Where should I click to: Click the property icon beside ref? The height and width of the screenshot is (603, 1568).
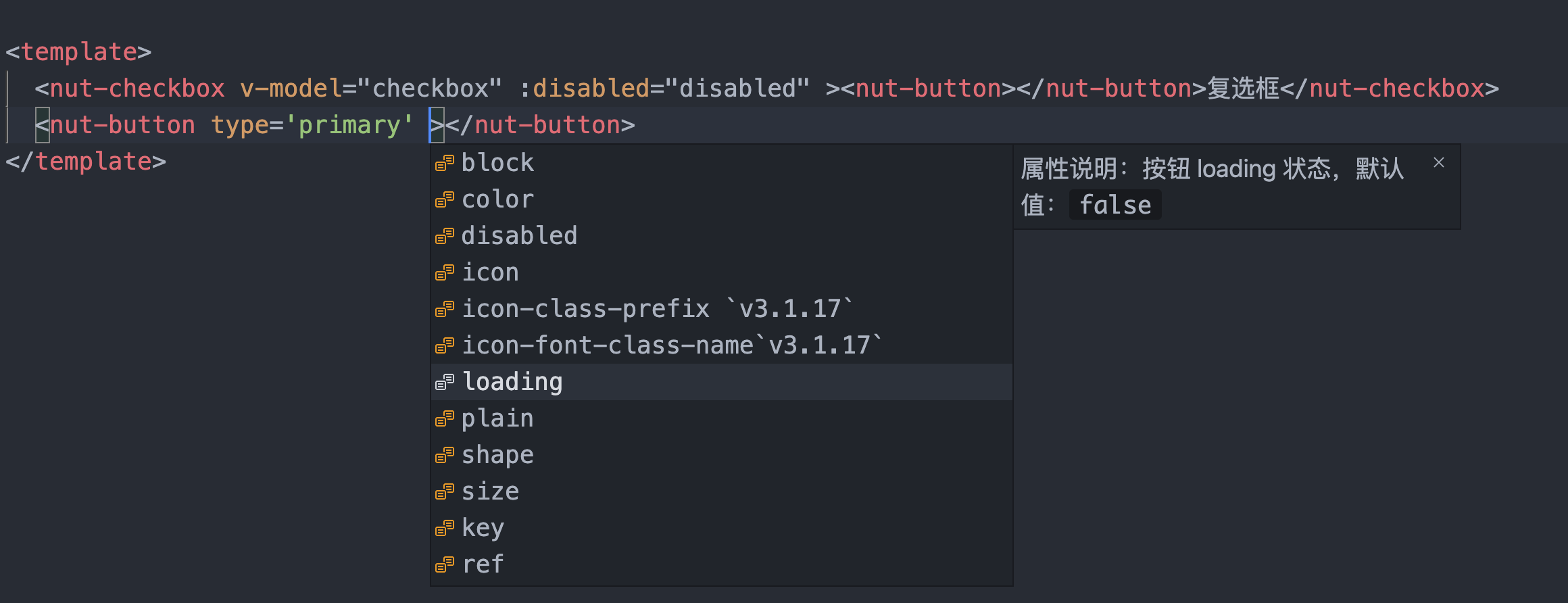pyautogui.click(x=444, y=564)
